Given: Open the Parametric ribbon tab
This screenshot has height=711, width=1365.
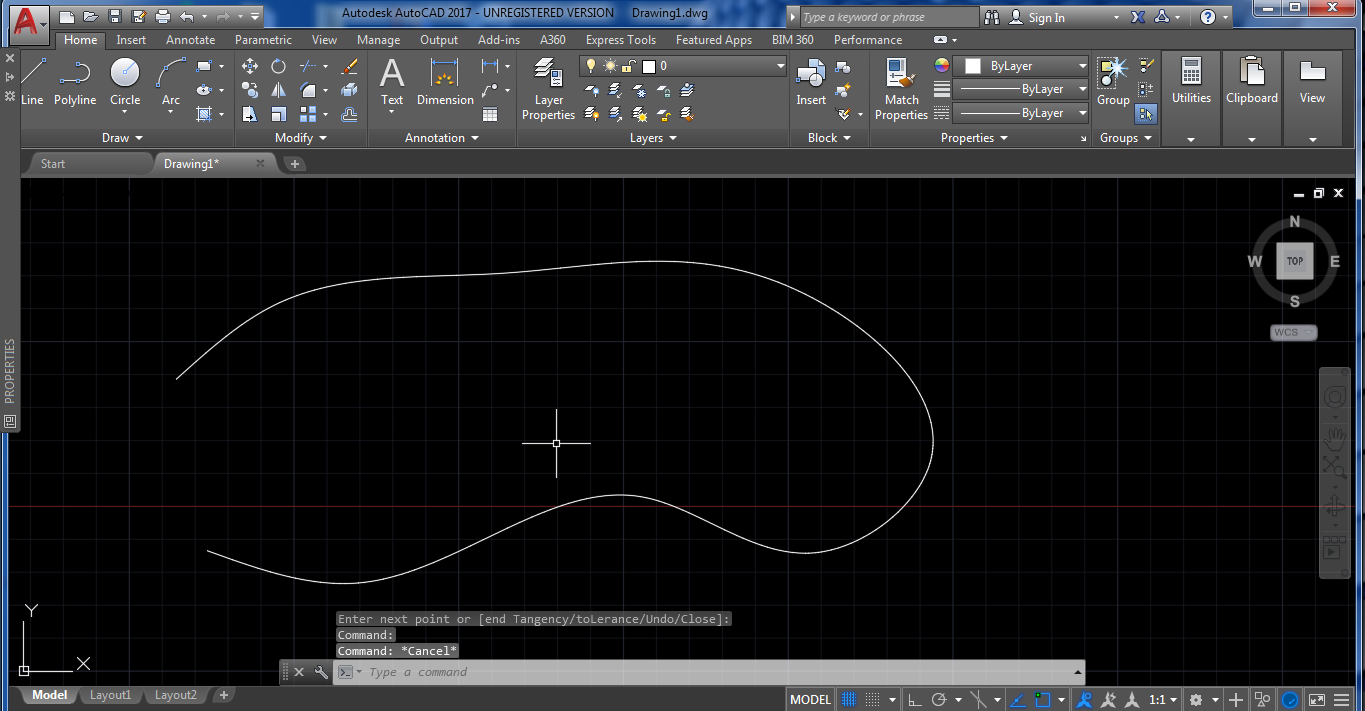Looking at the screenshot, I should 263,39.
